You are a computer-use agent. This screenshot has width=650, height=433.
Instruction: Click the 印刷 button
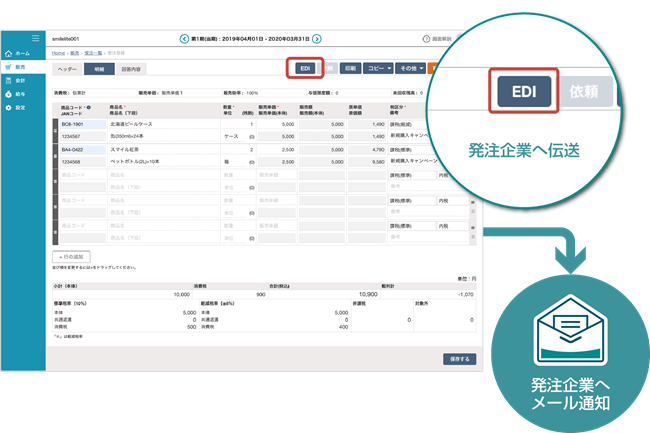click(350, 70)
